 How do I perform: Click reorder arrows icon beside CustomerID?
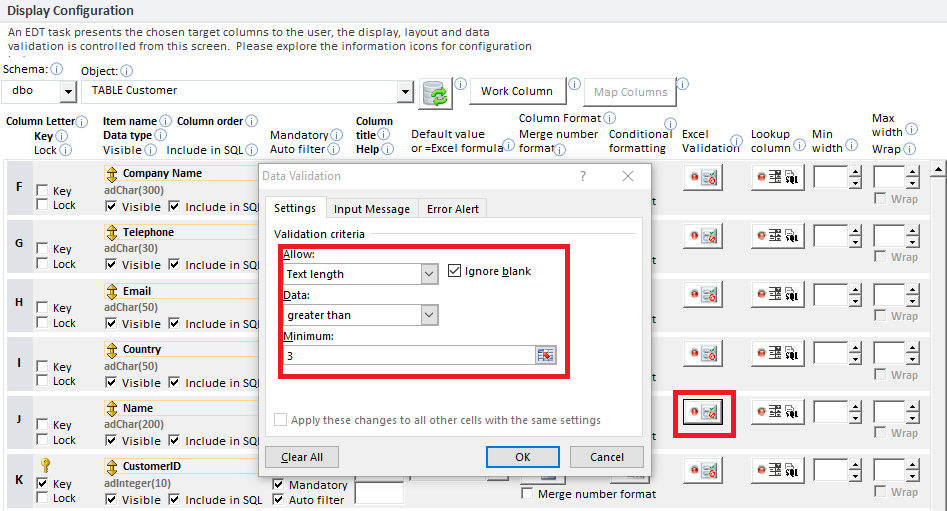coord(112,467)
